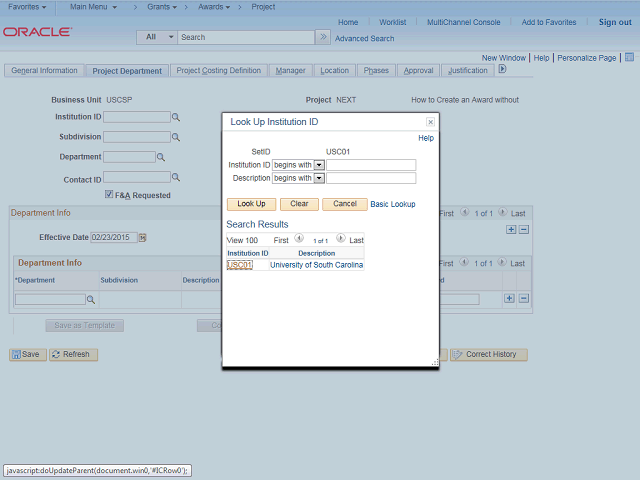This screenshot has height=480, width=640.
Task: Open the Subdivision lookup magnifier
Action: pyautogui.click(x=176, y=137)
